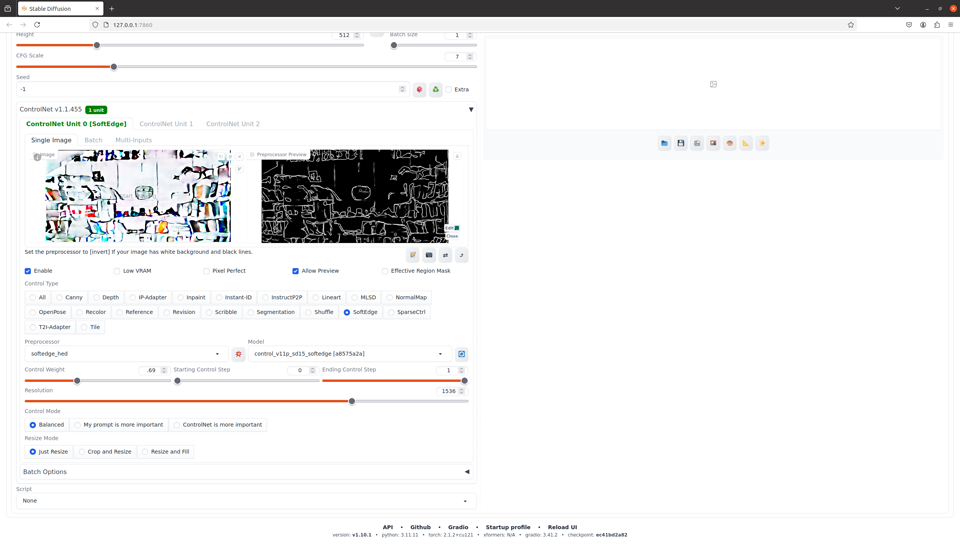Open the output folder icon

click(664, 143)
